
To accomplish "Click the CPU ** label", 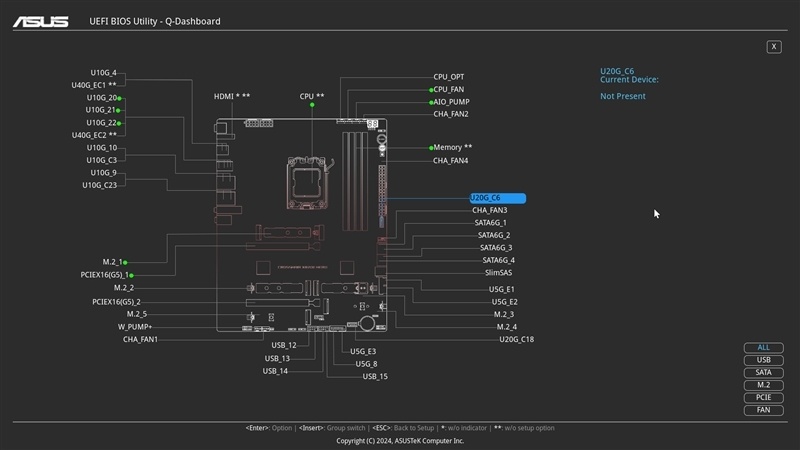I will pyautogui.click(x=312, y=96).
